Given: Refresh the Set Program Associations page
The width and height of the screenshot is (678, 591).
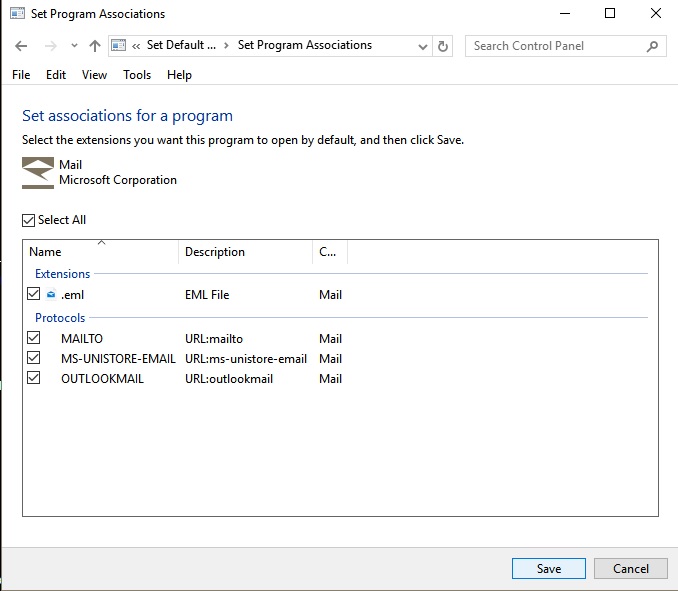Looking at the screenshot, I should [443, 46].
